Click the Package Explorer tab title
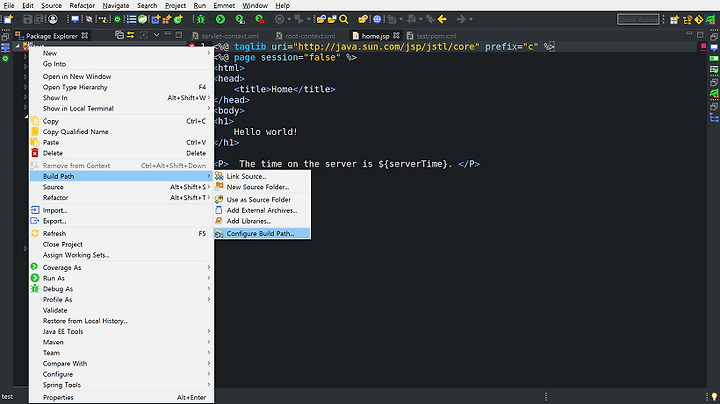This screenshot has height=404, width=720. [52, 36]
